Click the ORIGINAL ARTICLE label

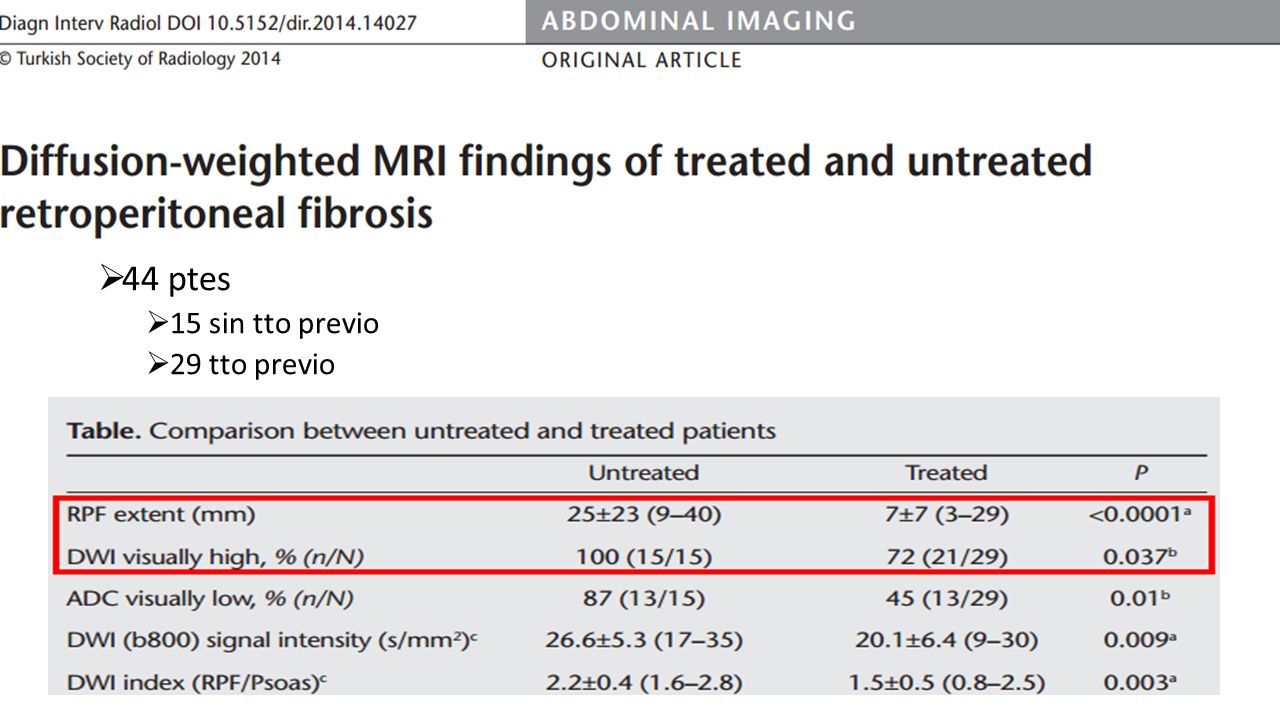point(641,60)
